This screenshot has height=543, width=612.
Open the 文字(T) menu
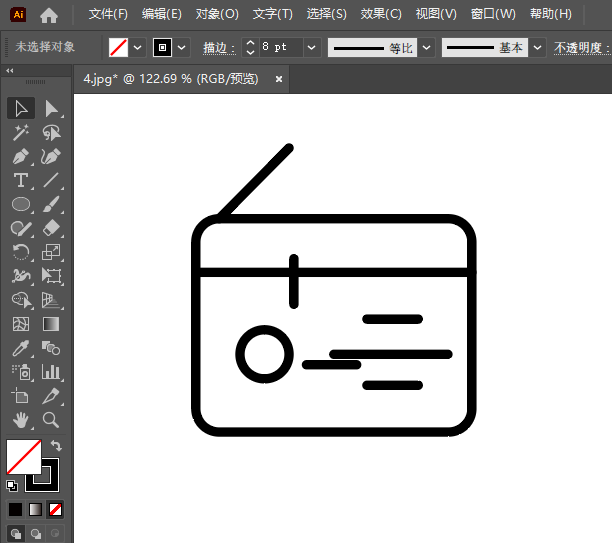[272, 14]
